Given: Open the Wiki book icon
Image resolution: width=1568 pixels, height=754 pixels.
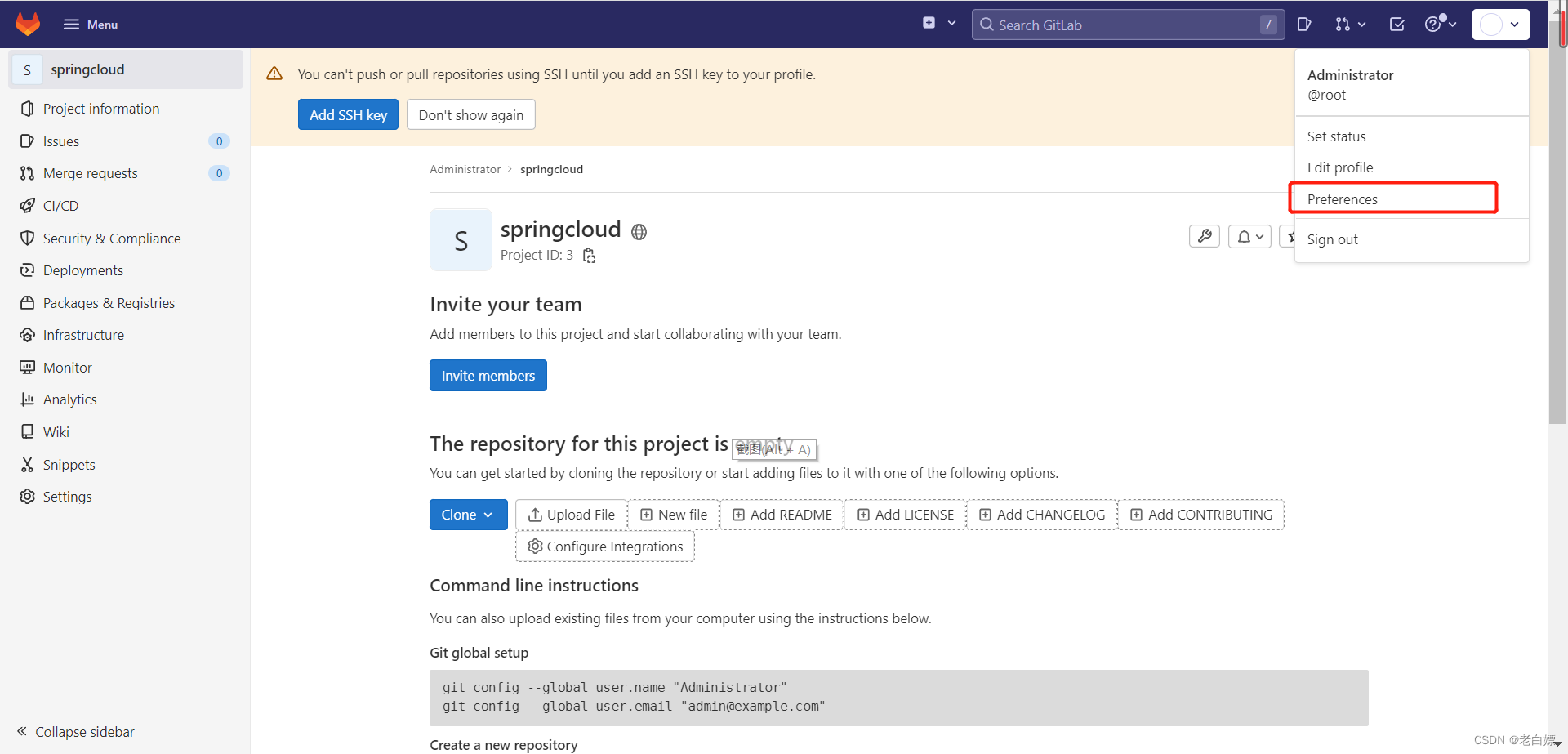Looking at the screenshot, I should [x=27, y=432].
